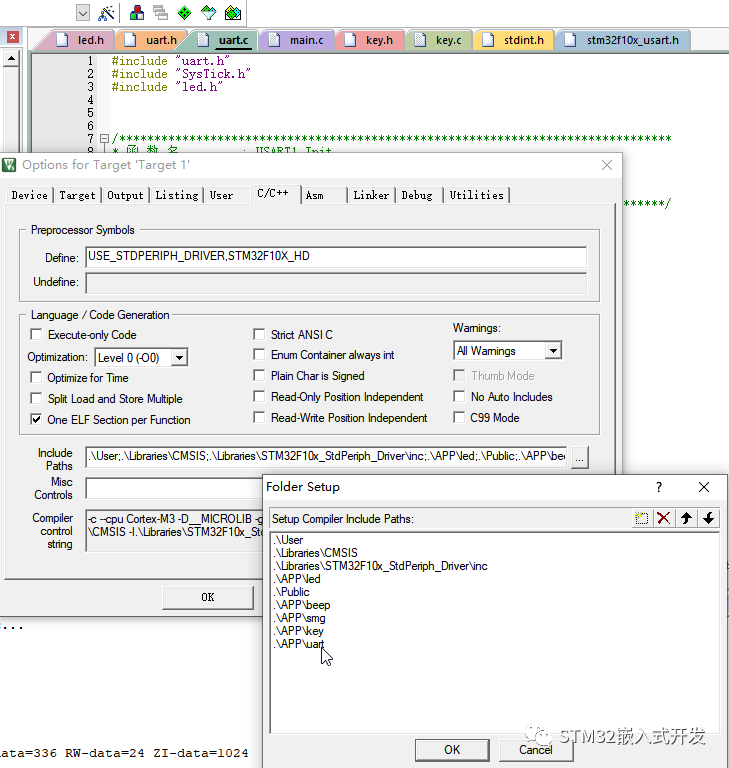The width and height of the screenshot is (729, 768).
Task: Move include path up with arrow
Action: coord(686,518)
